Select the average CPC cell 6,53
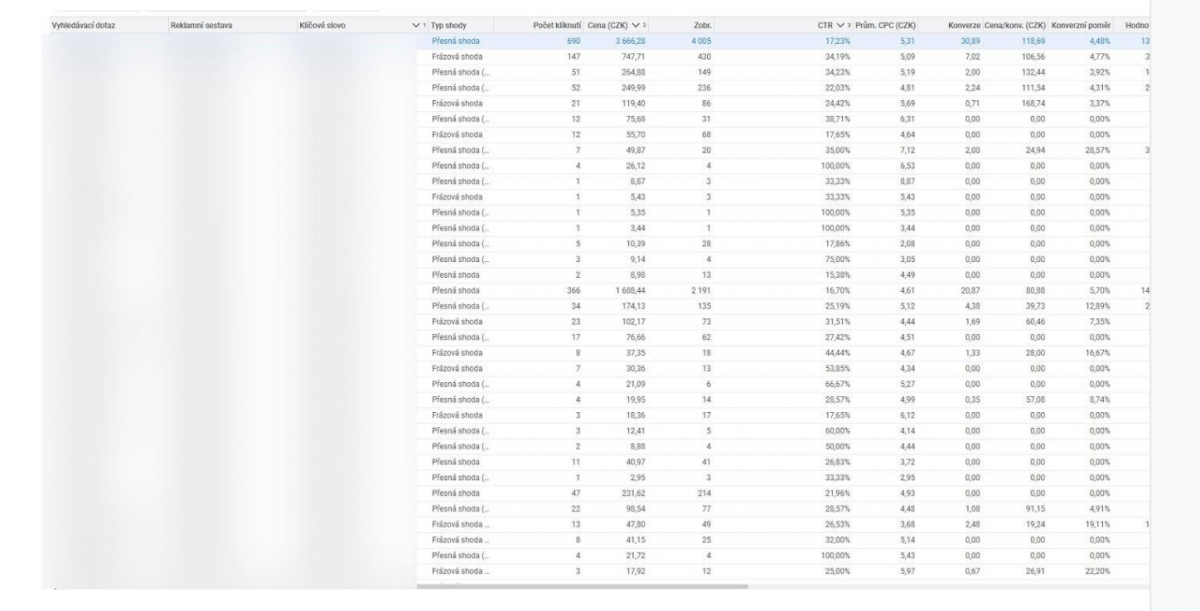 (x=908, y=165)
